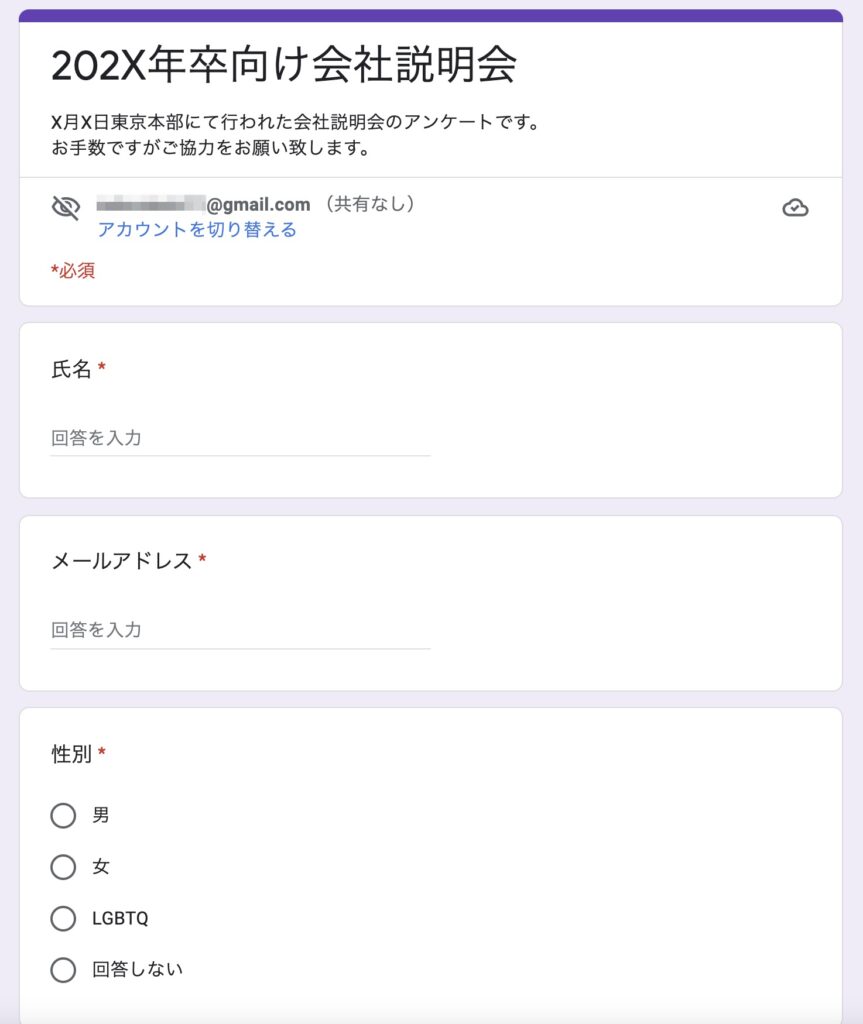Viewport: 863px width, 1024px height.
Task: Click the form description about アンケート
Action: [295, 135]
